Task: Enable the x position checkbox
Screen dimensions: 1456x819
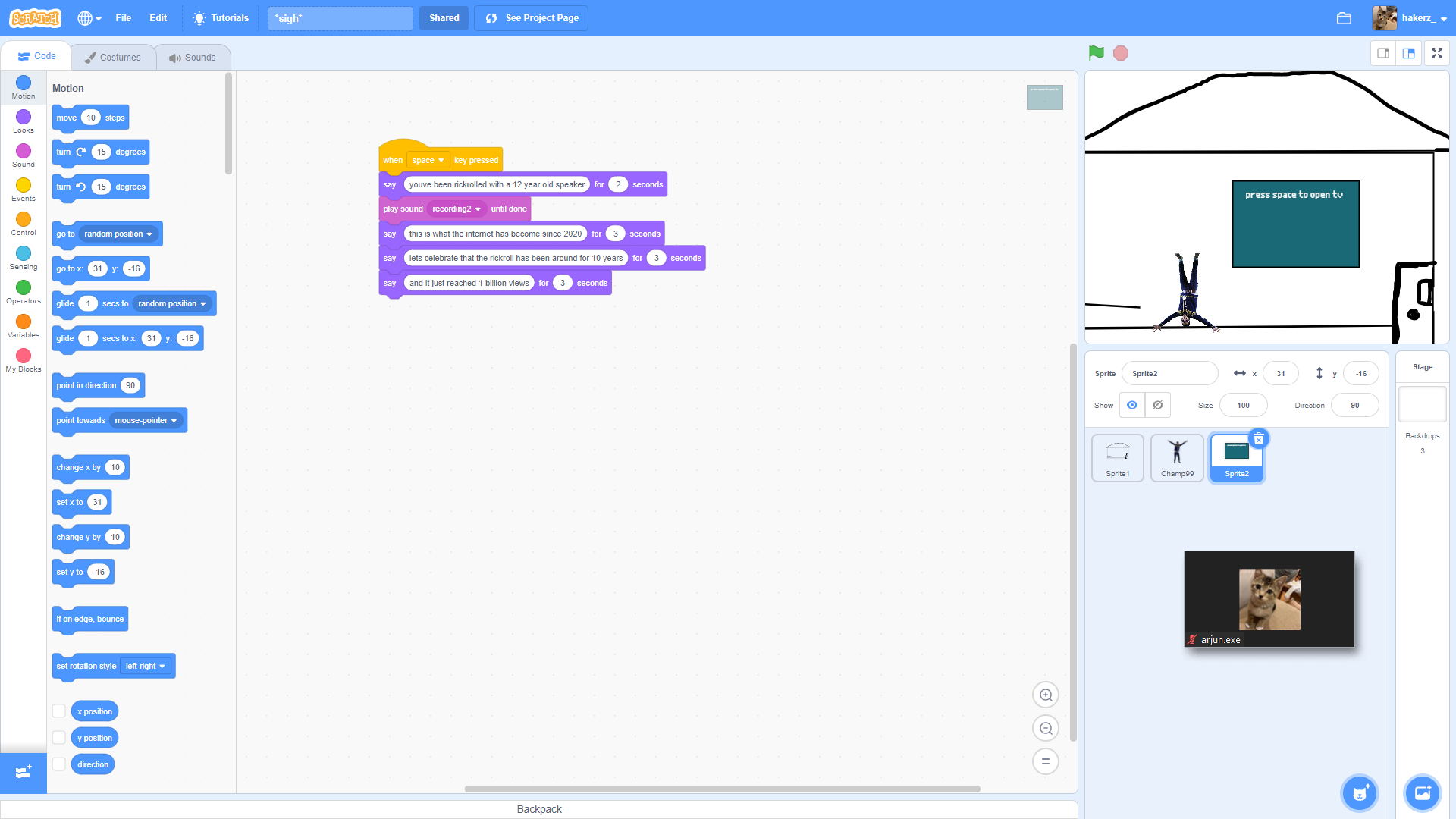Action: click(x=58, y=711)
